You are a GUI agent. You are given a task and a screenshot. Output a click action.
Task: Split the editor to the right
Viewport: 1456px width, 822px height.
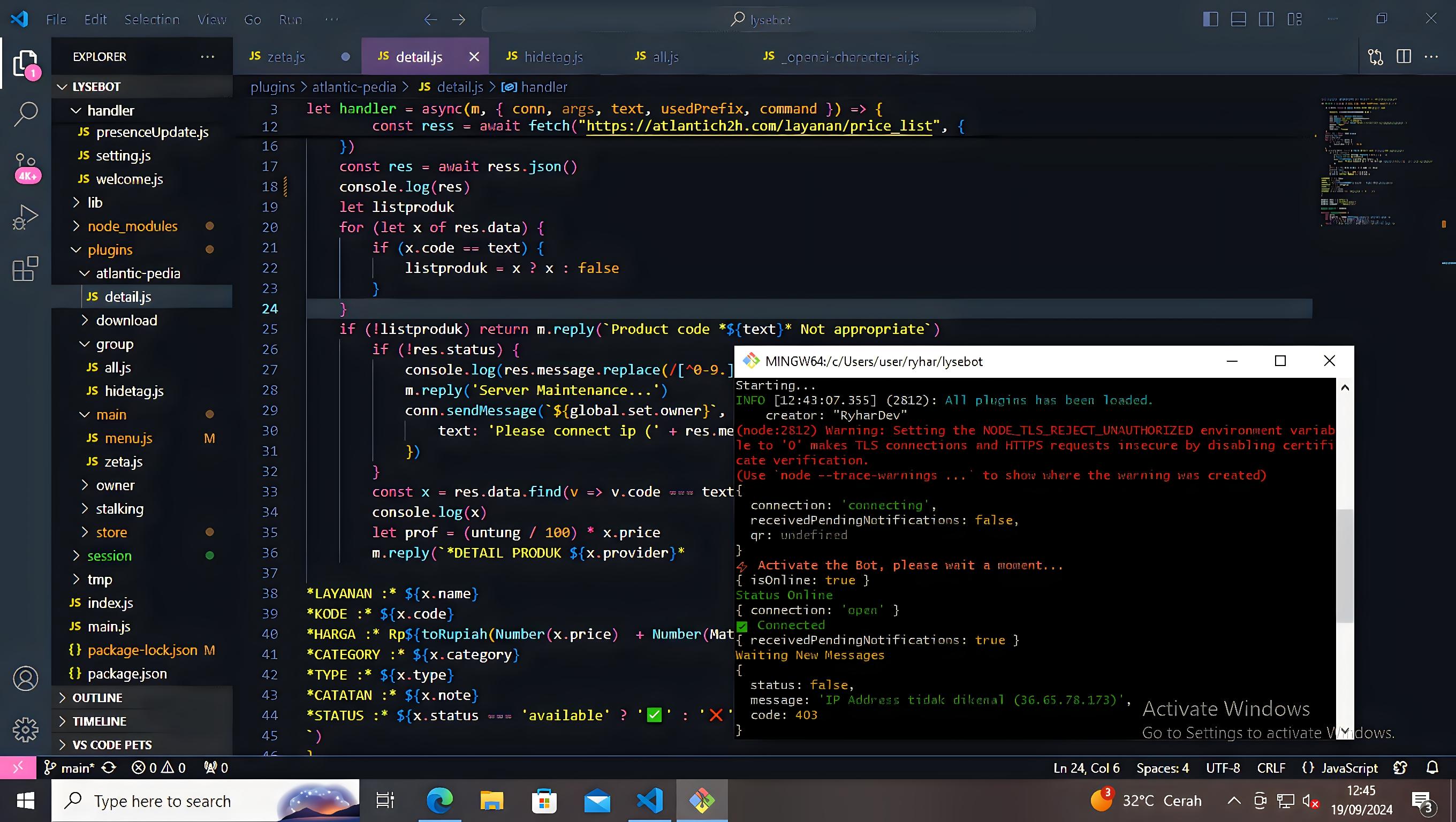pos(1404,57)
